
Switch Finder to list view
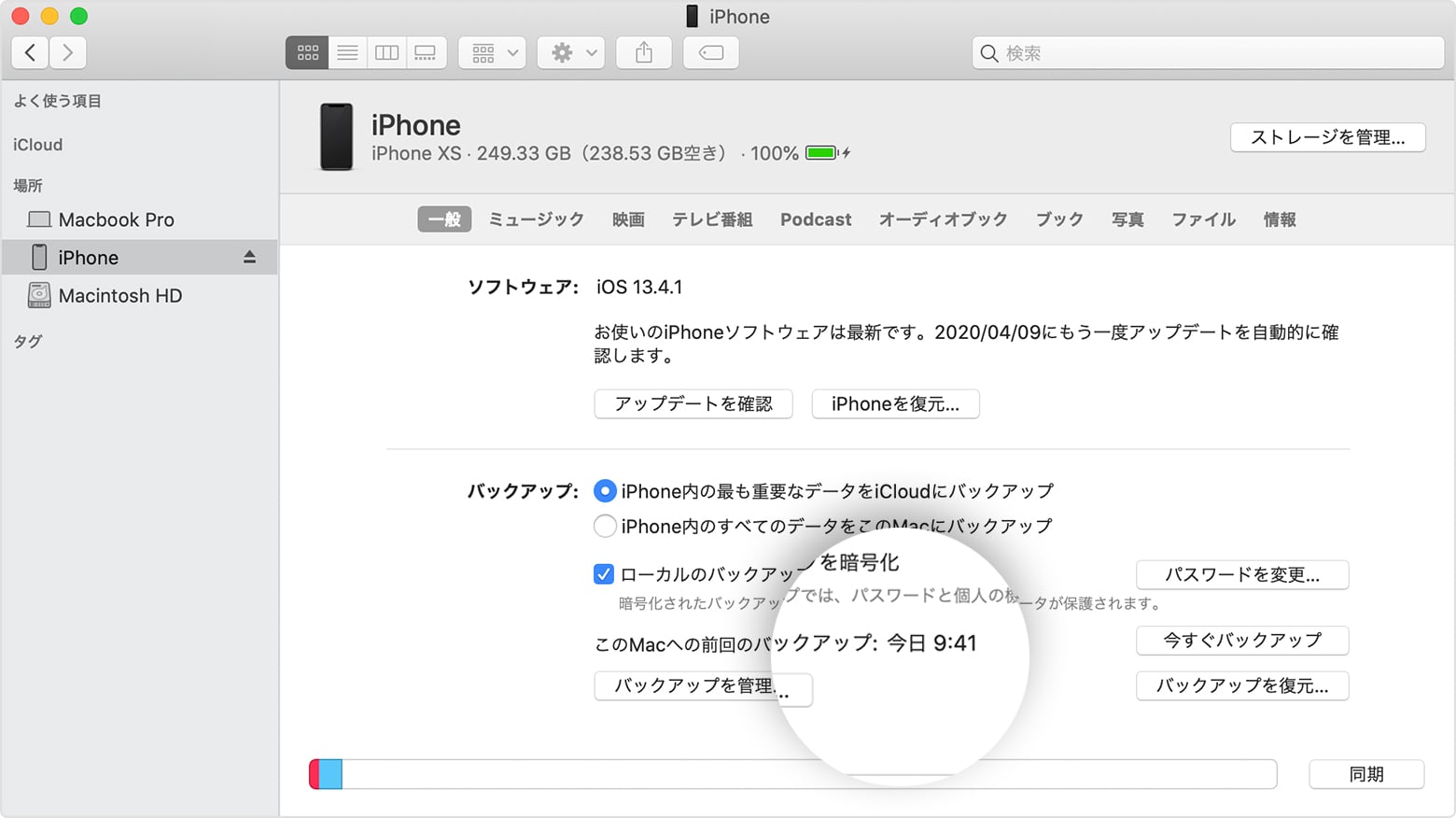tap(347, 53)
